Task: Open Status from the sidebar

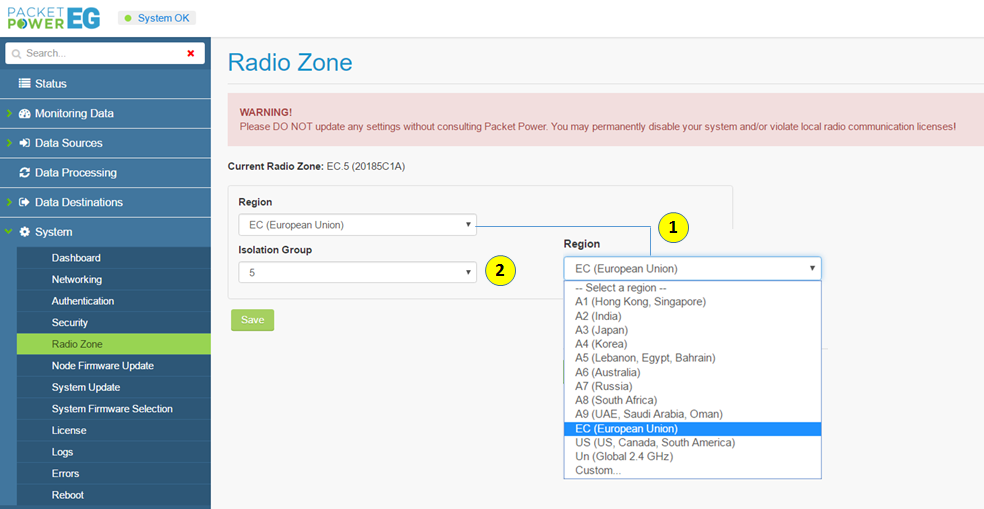Action: (x=50, y=84)
